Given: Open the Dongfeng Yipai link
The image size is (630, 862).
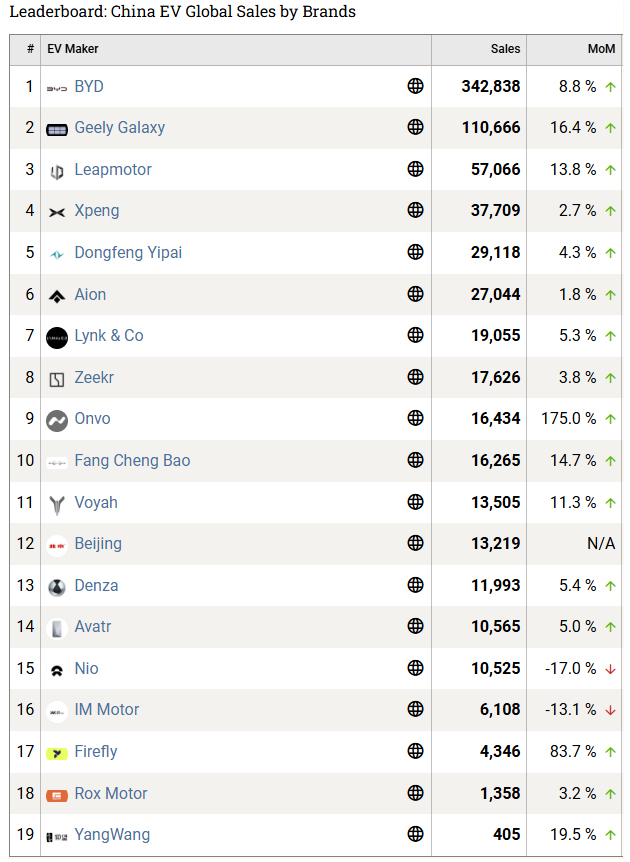Looking at the screenshot, I should coord(128,252).
